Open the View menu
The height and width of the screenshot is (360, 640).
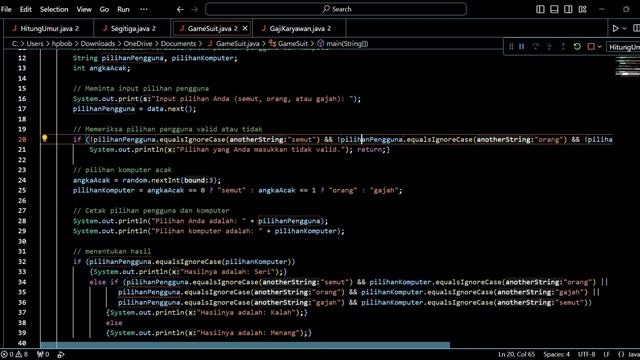coord(84,9)
